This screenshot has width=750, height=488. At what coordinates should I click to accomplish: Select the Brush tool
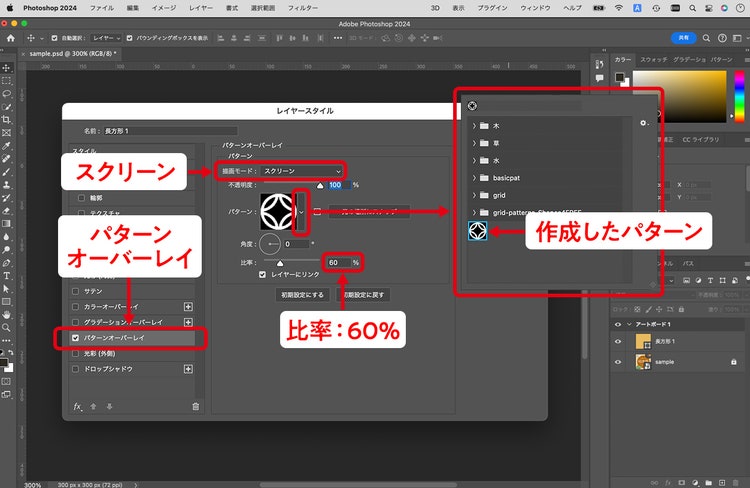tap(6, 172)
